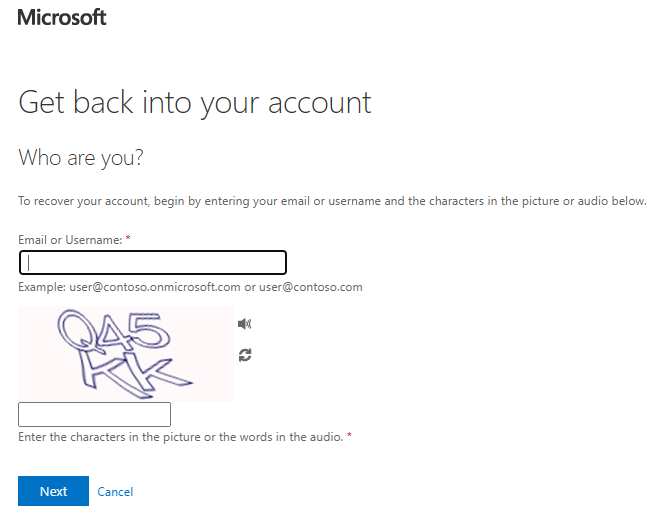
Task: Click the "Enter the characters in the picture" hint
Action: 180,438
